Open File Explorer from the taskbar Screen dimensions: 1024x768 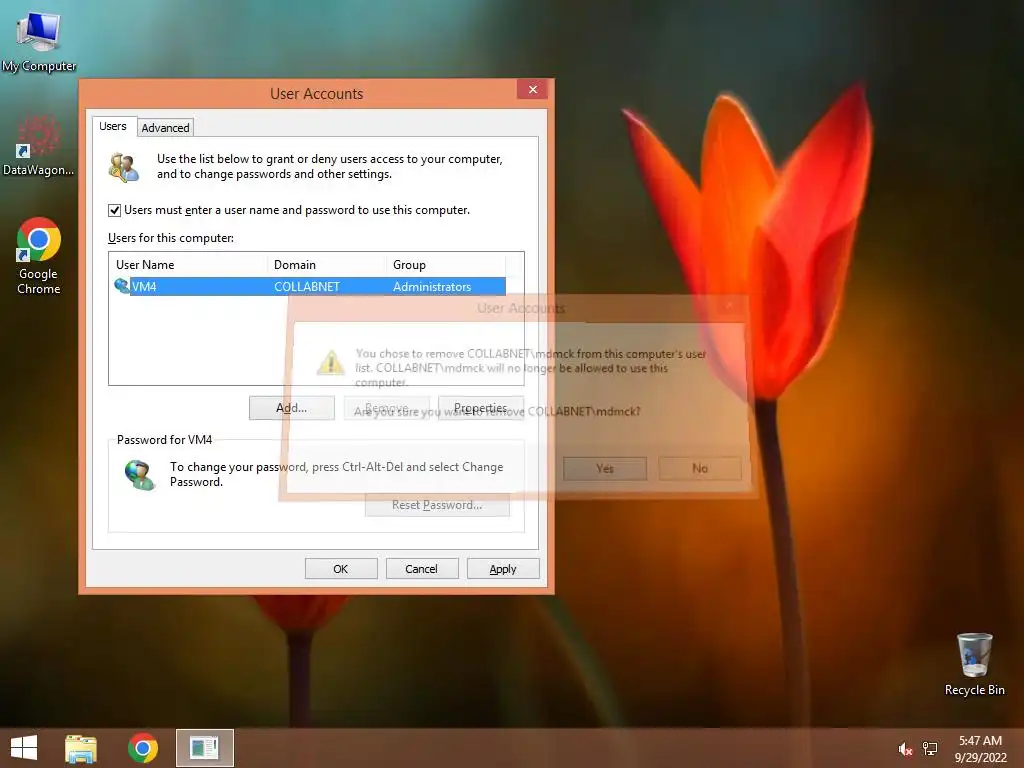80,748
